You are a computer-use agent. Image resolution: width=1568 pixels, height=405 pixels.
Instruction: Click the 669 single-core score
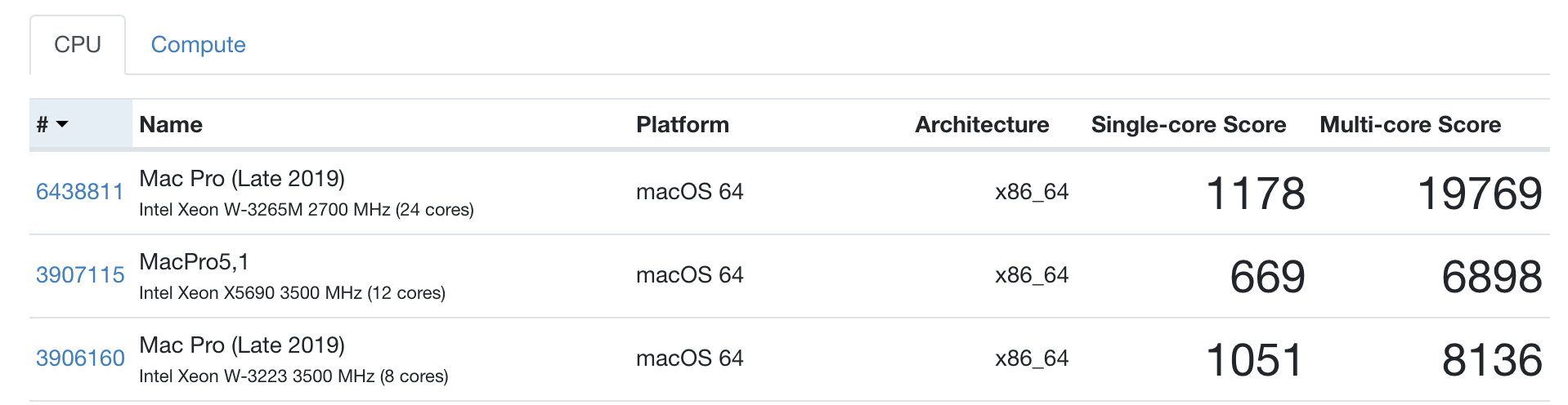[1267, 277]
